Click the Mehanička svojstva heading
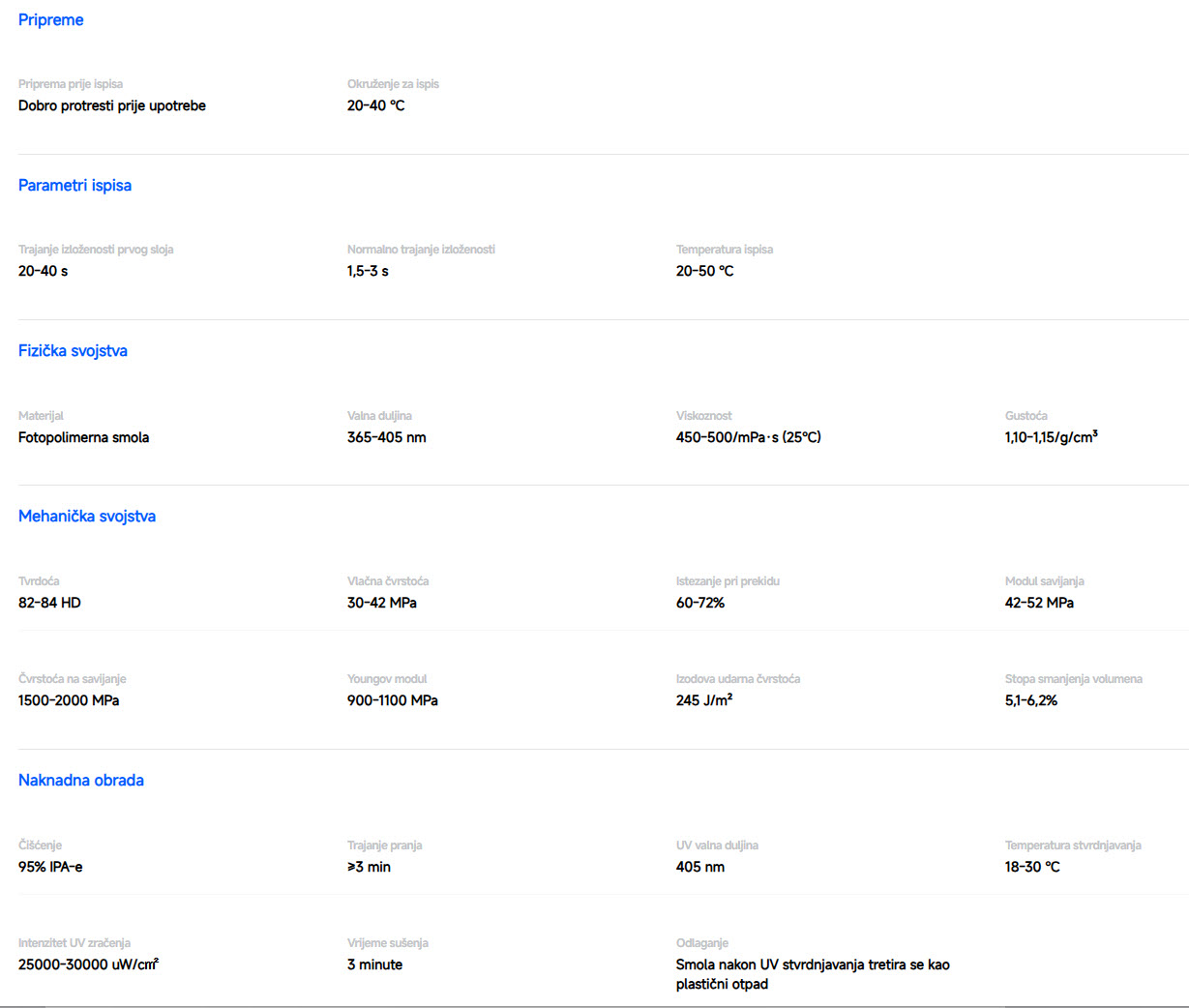This screenshot has height=1008, width=1189. tap(86, 517)
